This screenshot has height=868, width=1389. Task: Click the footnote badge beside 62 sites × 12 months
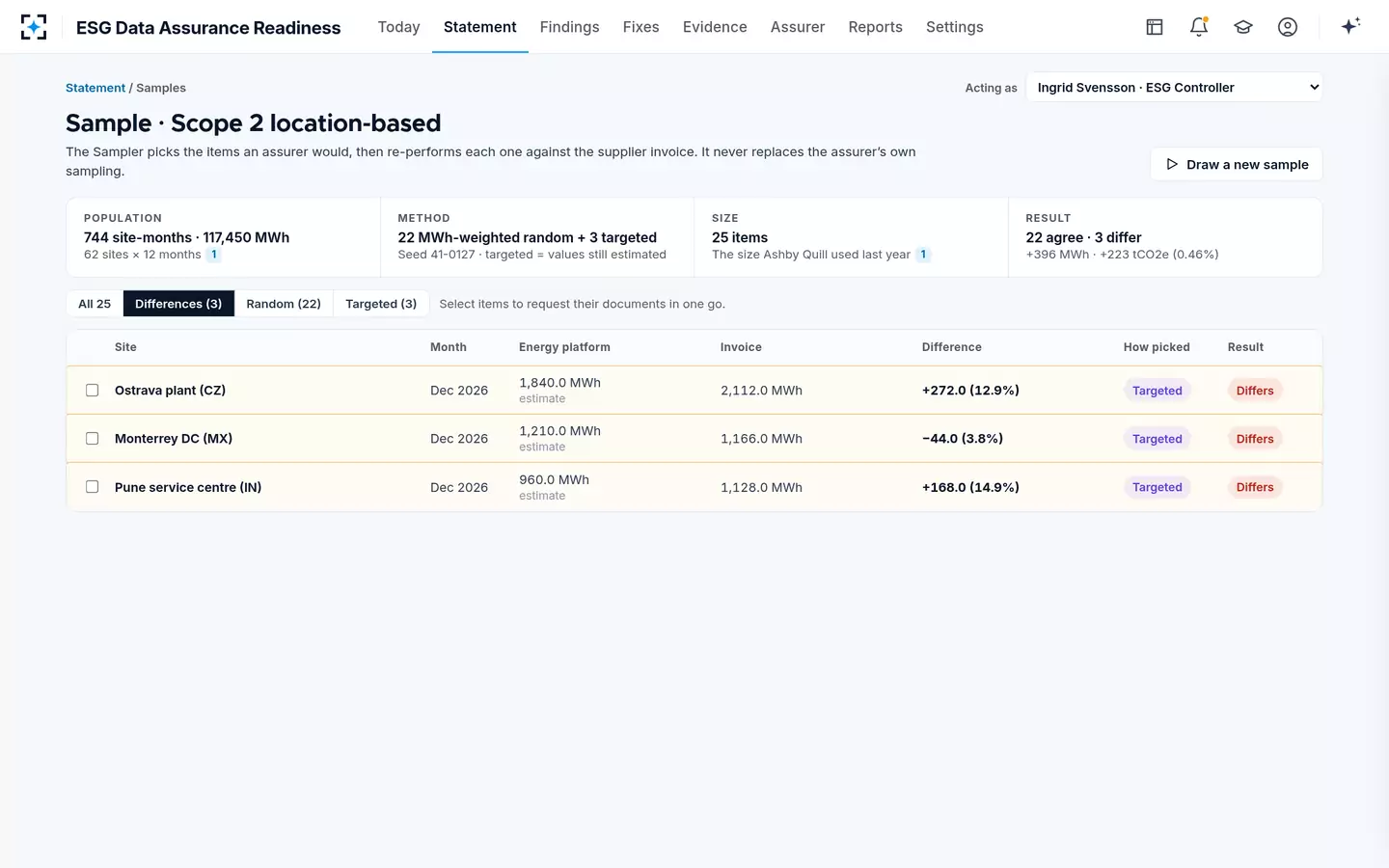point(214,255)
